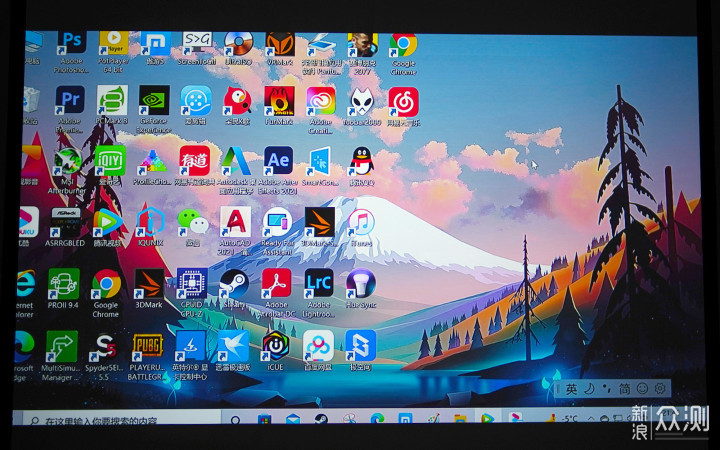The image size is (720, 450).
Task: Open the Corsair iCUE shortcut
Action: coord(276,346)
